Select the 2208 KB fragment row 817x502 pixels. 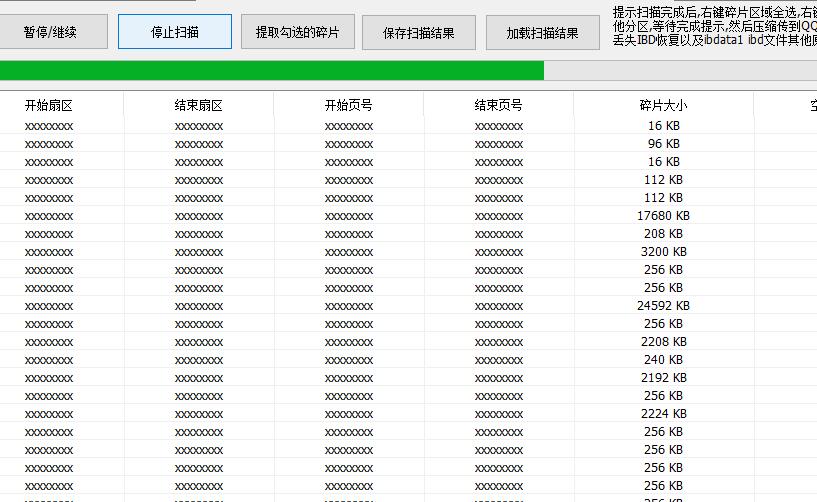(x=663, y=342)
